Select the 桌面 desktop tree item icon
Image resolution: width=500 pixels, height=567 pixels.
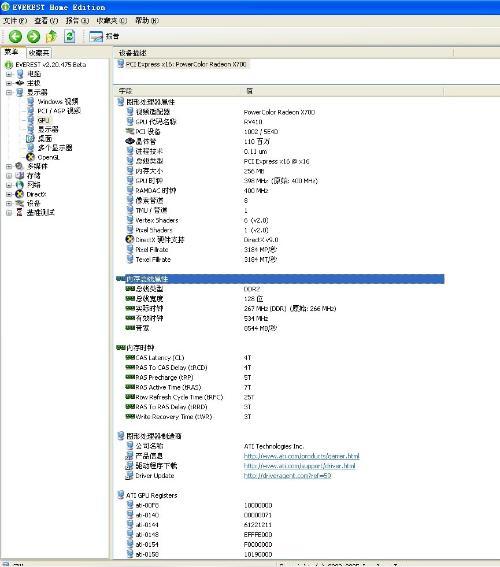pos(30,138)
